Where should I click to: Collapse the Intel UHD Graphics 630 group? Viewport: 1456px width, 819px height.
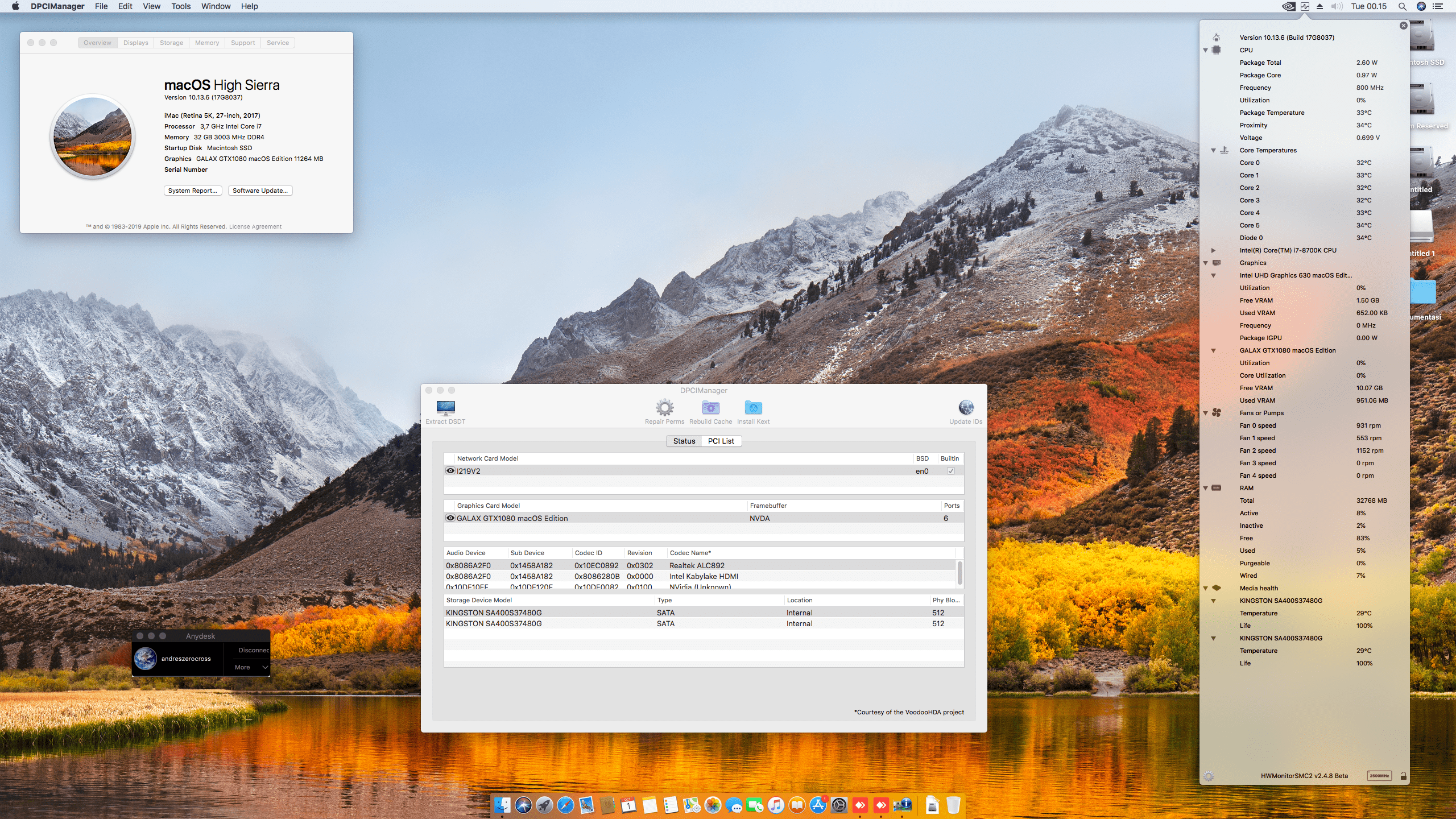click(x=1213, y=275)
